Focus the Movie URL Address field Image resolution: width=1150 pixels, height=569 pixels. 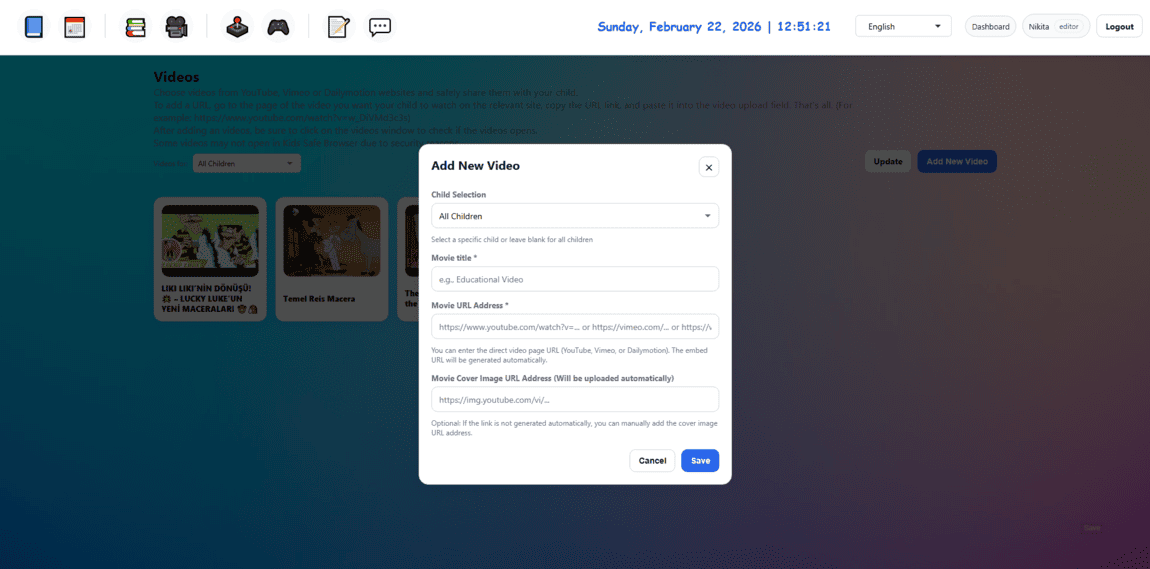(x=574, y=327)
